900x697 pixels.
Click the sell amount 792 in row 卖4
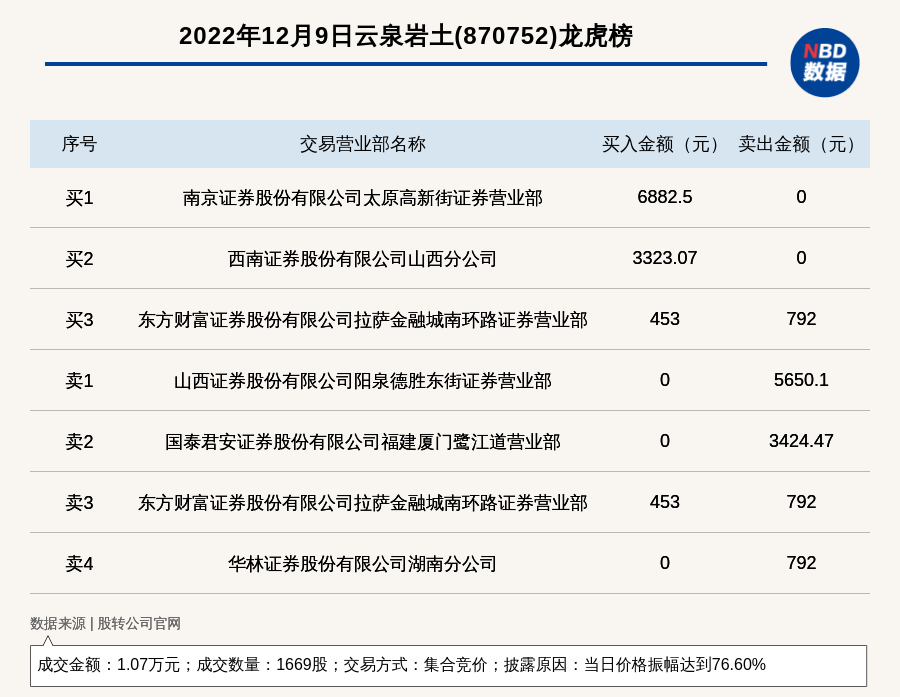(801, 563)
